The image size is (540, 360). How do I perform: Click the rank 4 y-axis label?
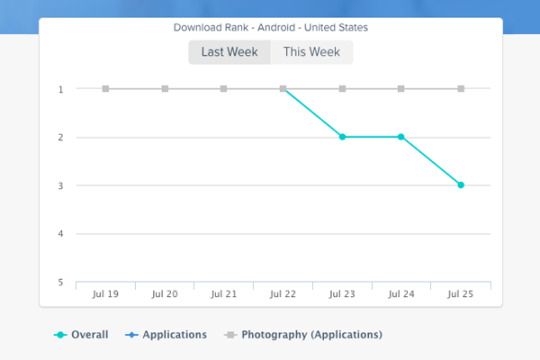click(x=61, y=234)
